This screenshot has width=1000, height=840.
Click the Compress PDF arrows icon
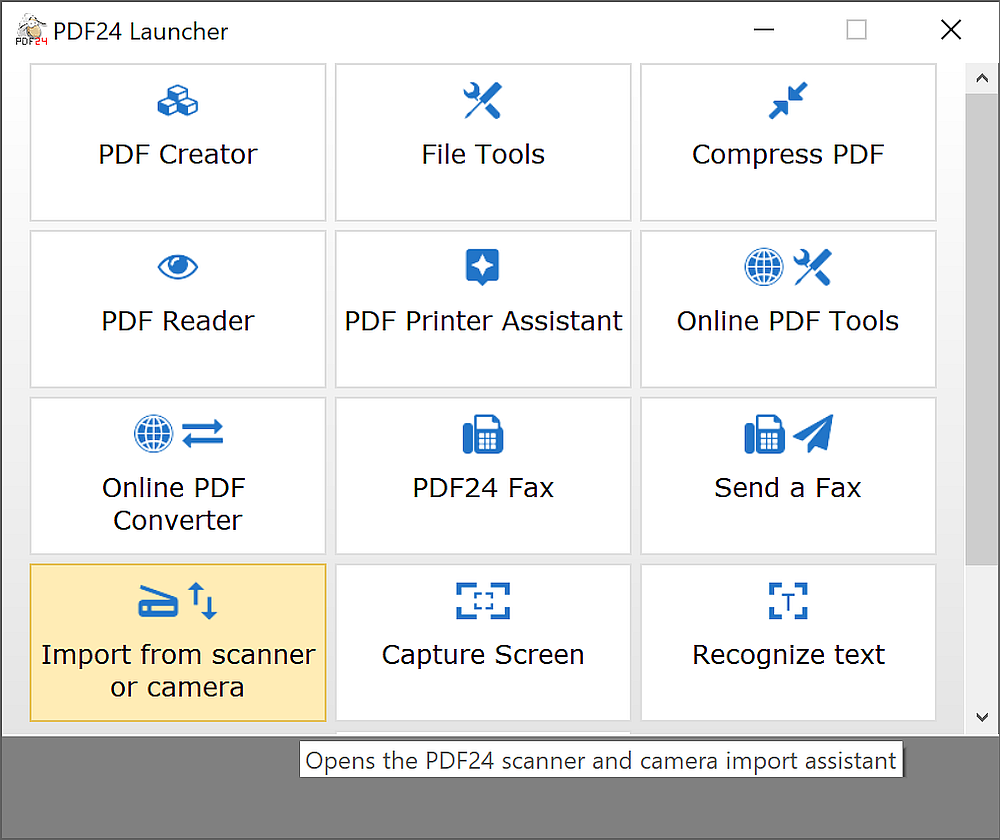coord(788,101)
